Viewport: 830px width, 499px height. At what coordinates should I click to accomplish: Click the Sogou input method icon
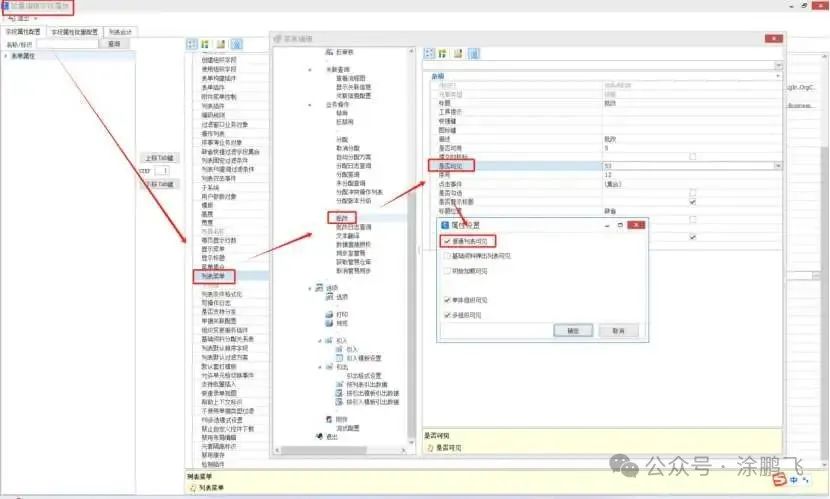click(778, 480)
